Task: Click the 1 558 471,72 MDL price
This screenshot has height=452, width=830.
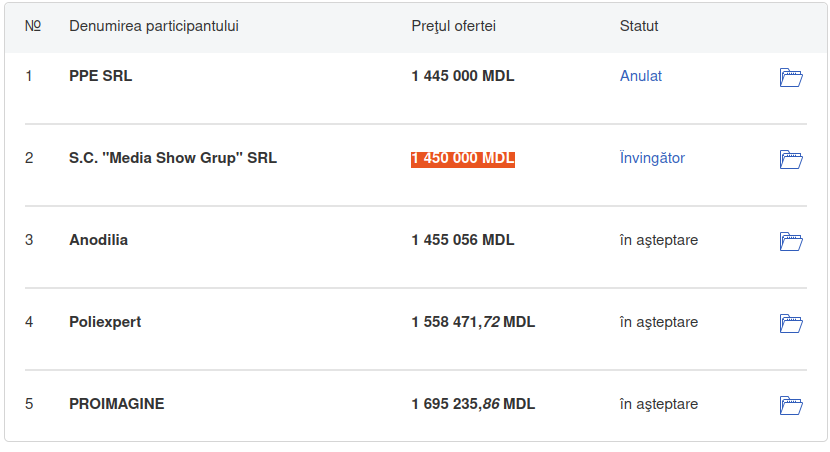Action: pos(473,322)
